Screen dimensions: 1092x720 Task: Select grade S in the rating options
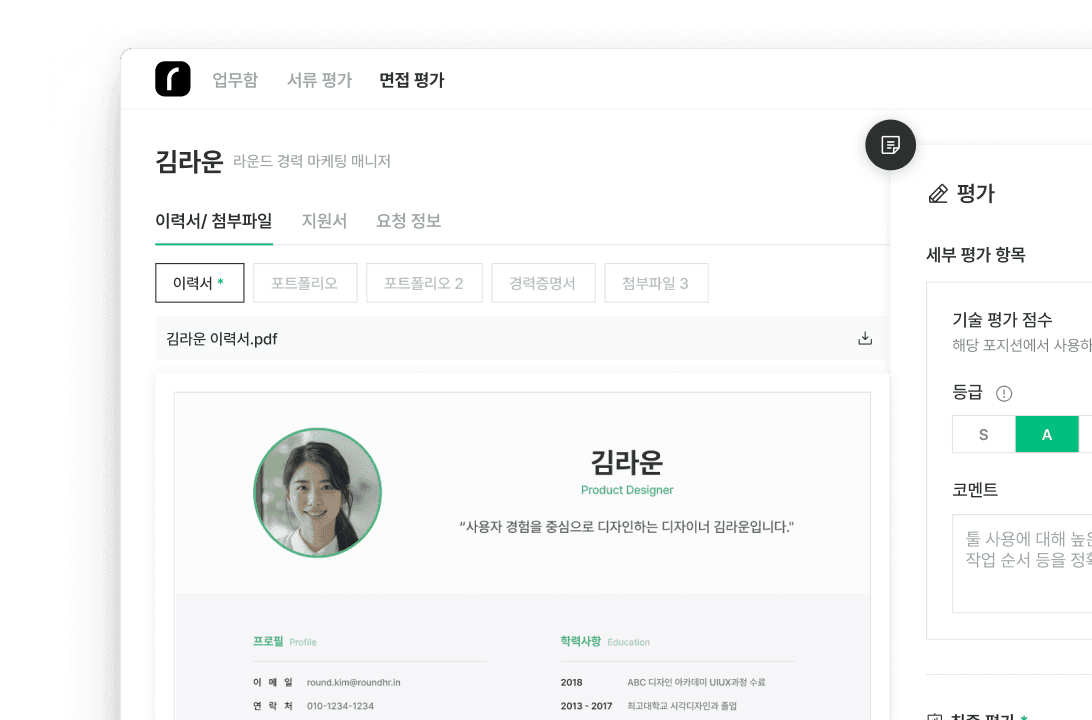pos(983,435)
